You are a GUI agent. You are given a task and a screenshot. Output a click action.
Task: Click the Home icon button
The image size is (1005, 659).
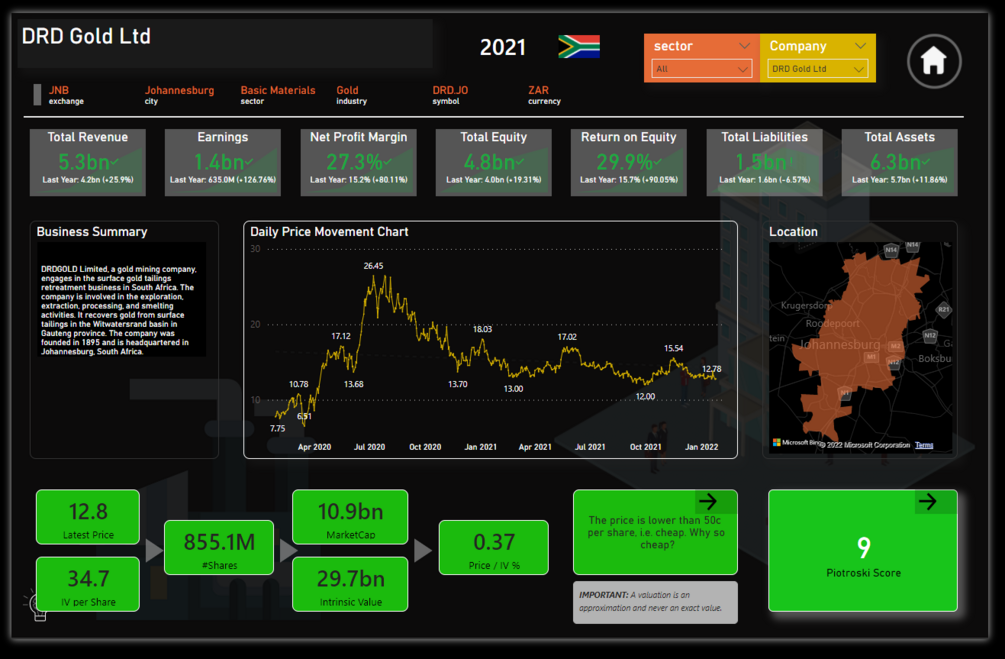click(934, 62)
